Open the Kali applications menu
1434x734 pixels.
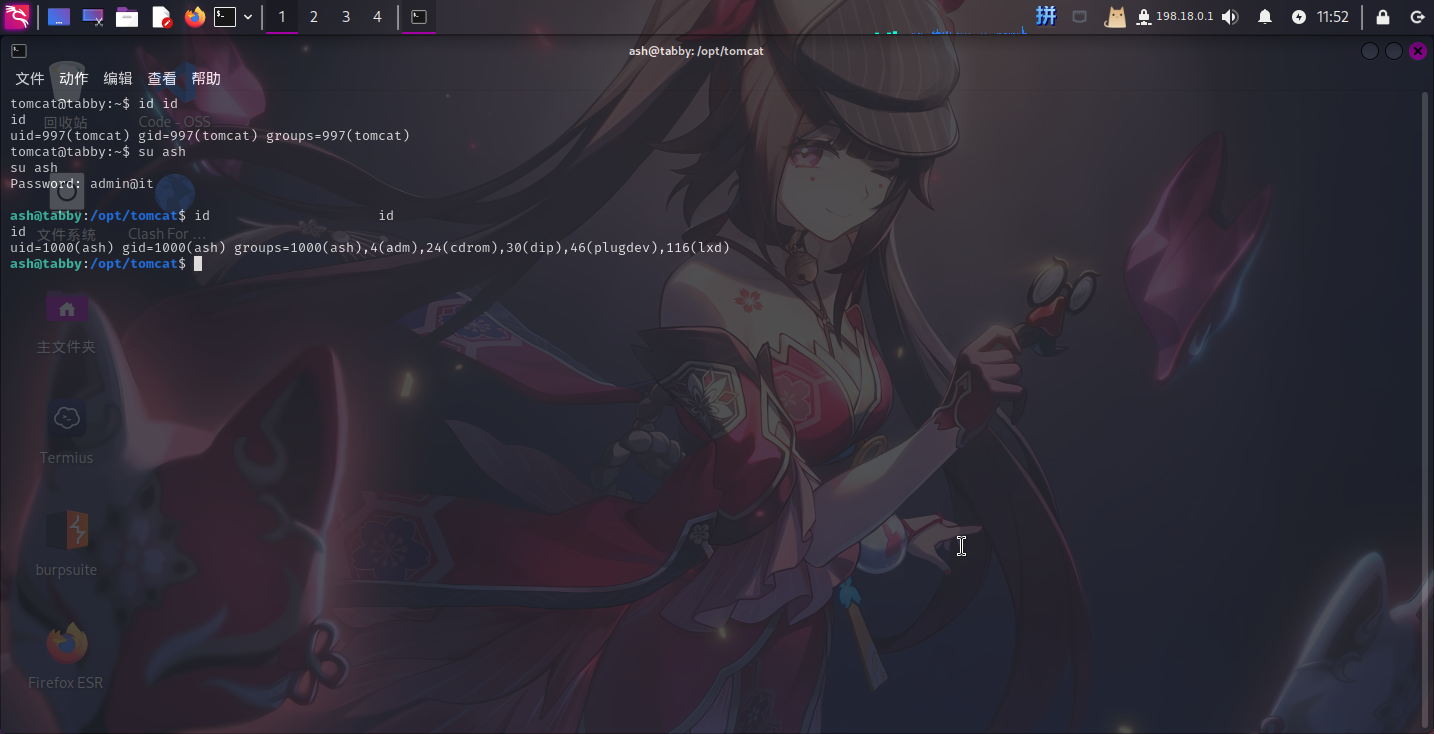[x=16, y=16]
